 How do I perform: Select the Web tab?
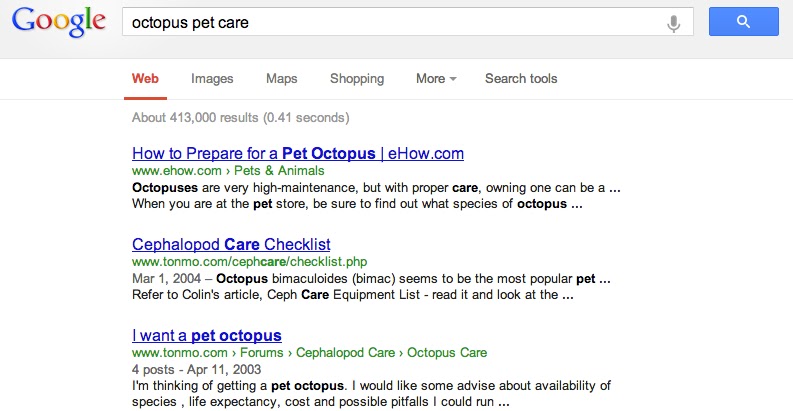(145, 78)
